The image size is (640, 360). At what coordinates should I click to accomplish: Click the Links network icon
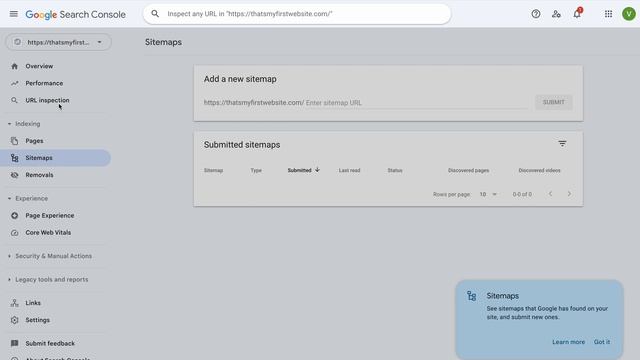(x=15, y=303)
